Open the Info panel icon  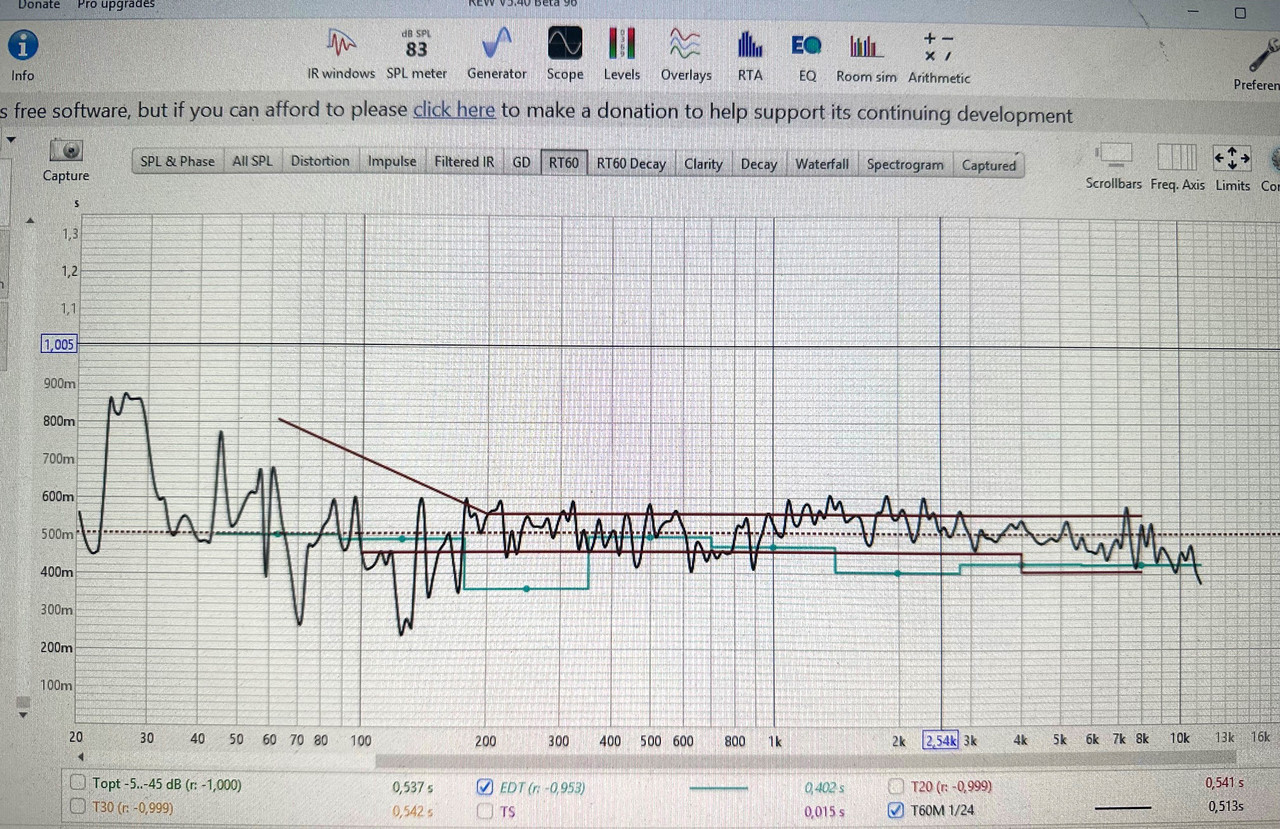click(x=23, y=46)
